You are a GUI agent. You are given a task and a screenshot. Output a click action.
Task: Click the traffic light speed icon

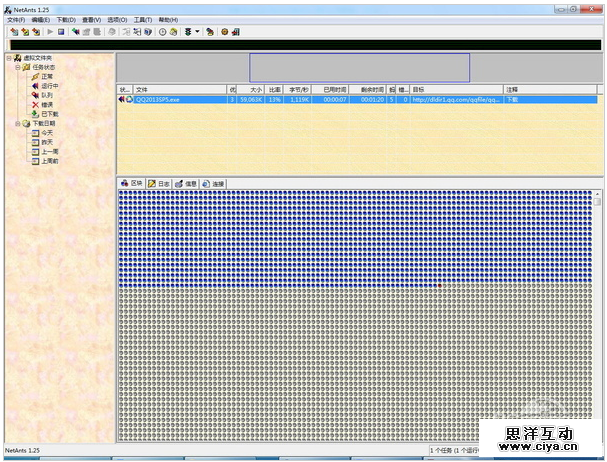187,31
